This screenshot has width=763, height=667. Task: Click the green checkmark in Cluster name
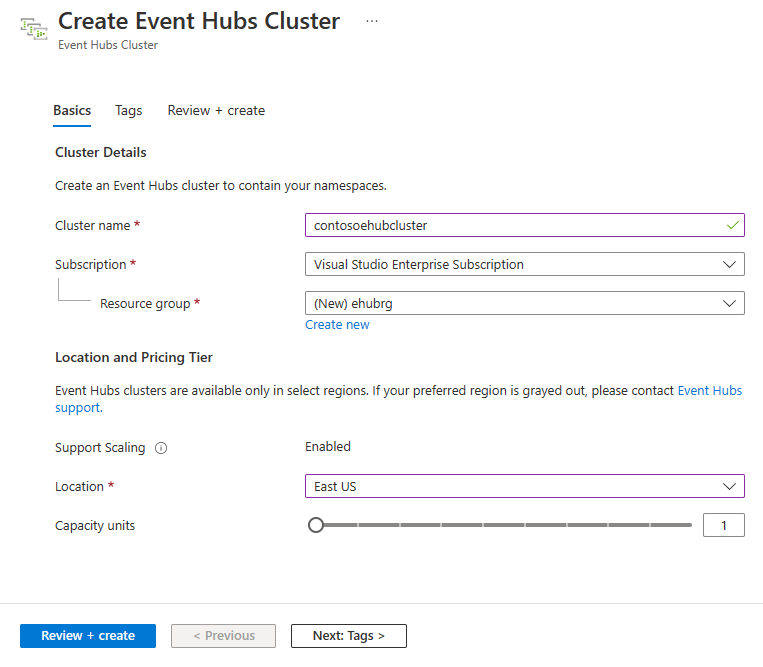pos(733,225)
